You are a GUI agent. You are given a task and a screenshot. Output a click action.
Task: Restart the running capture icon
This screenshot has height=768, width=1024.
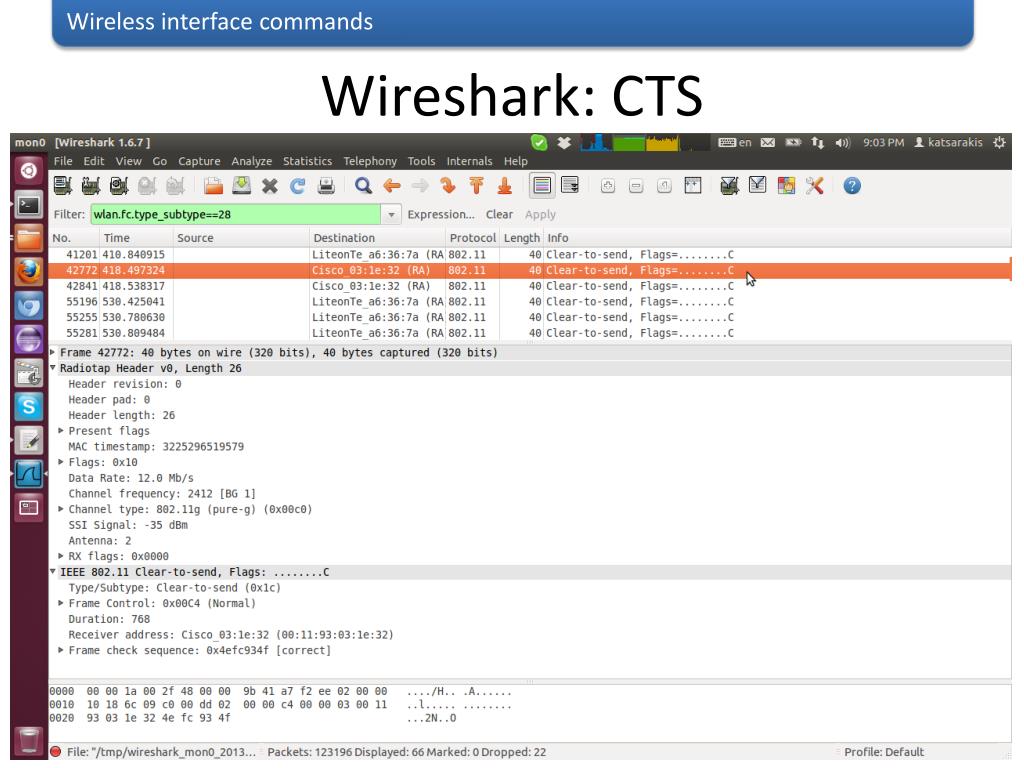(175, 186)
